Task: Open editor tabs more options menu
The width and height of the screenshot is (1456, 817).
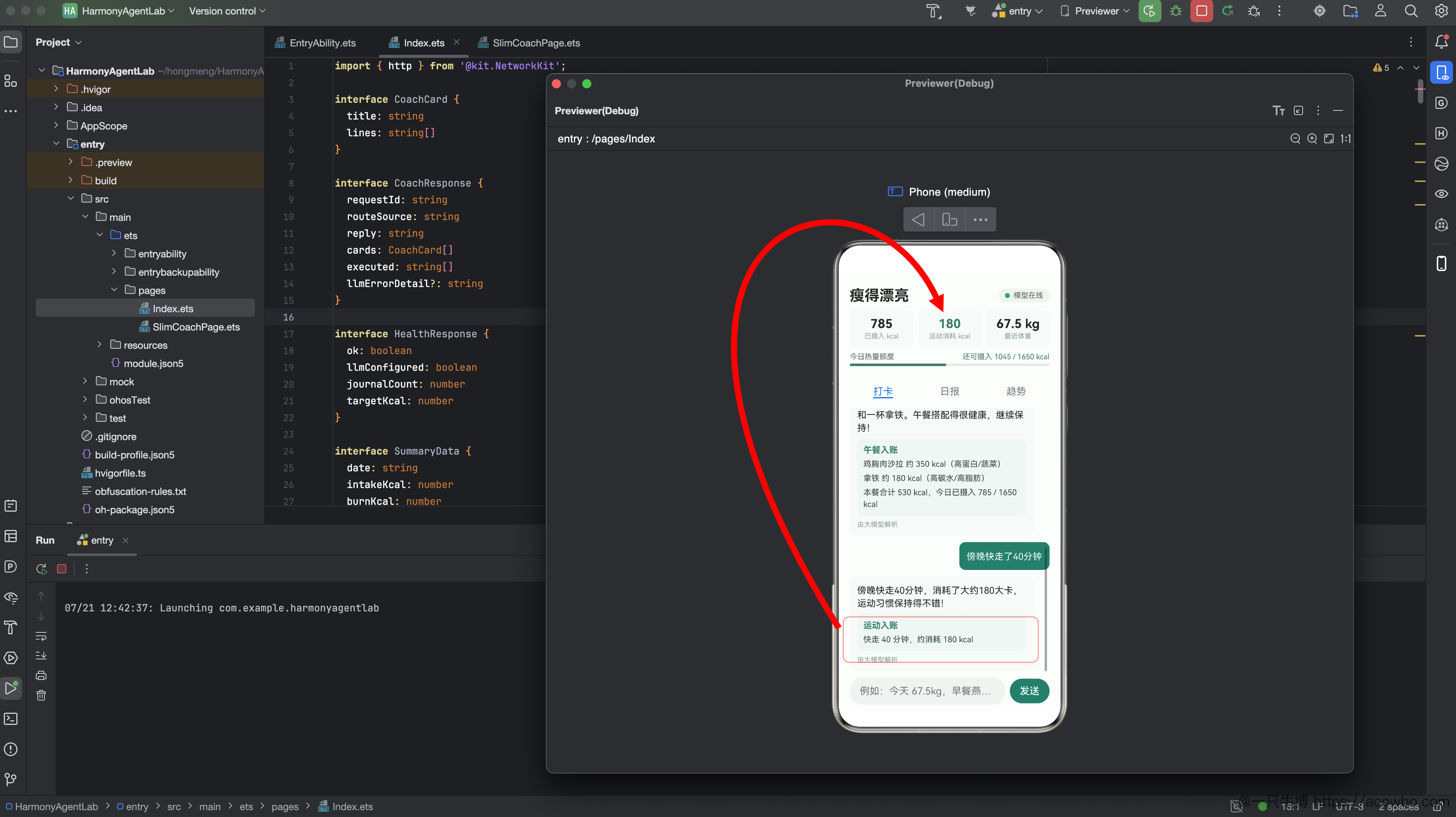Action: [x=1411, y=42]
